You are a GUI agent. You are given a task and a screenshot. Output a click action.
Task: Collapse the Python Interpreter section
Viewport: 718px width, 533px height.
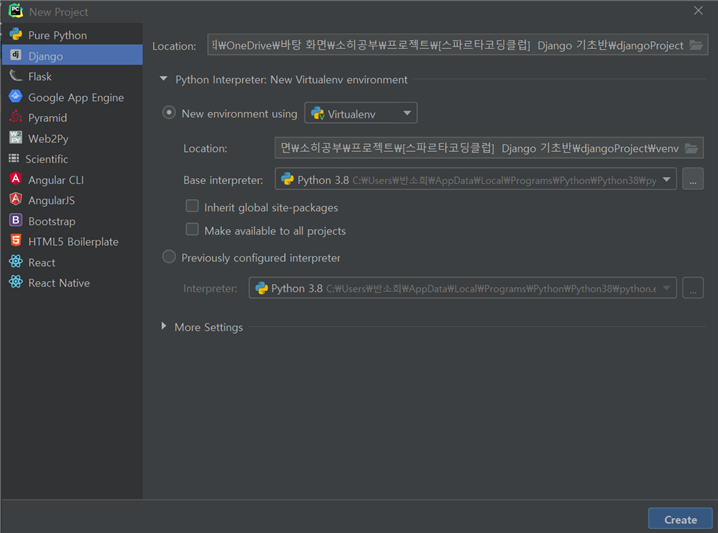coord(163,79)
